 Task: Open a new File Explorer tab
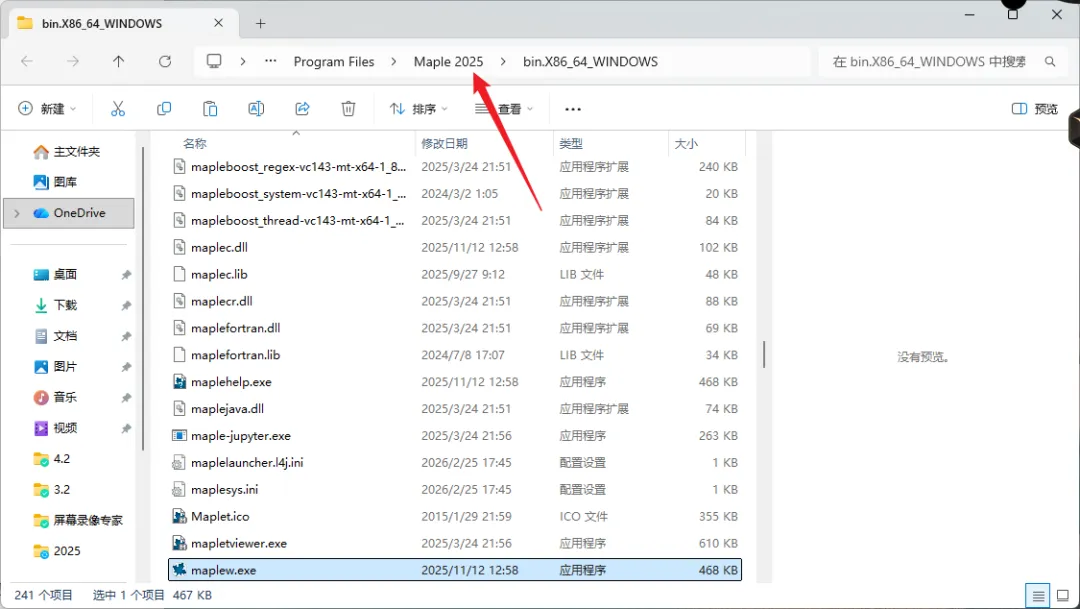pyautogui.click(x=260, y=23)
